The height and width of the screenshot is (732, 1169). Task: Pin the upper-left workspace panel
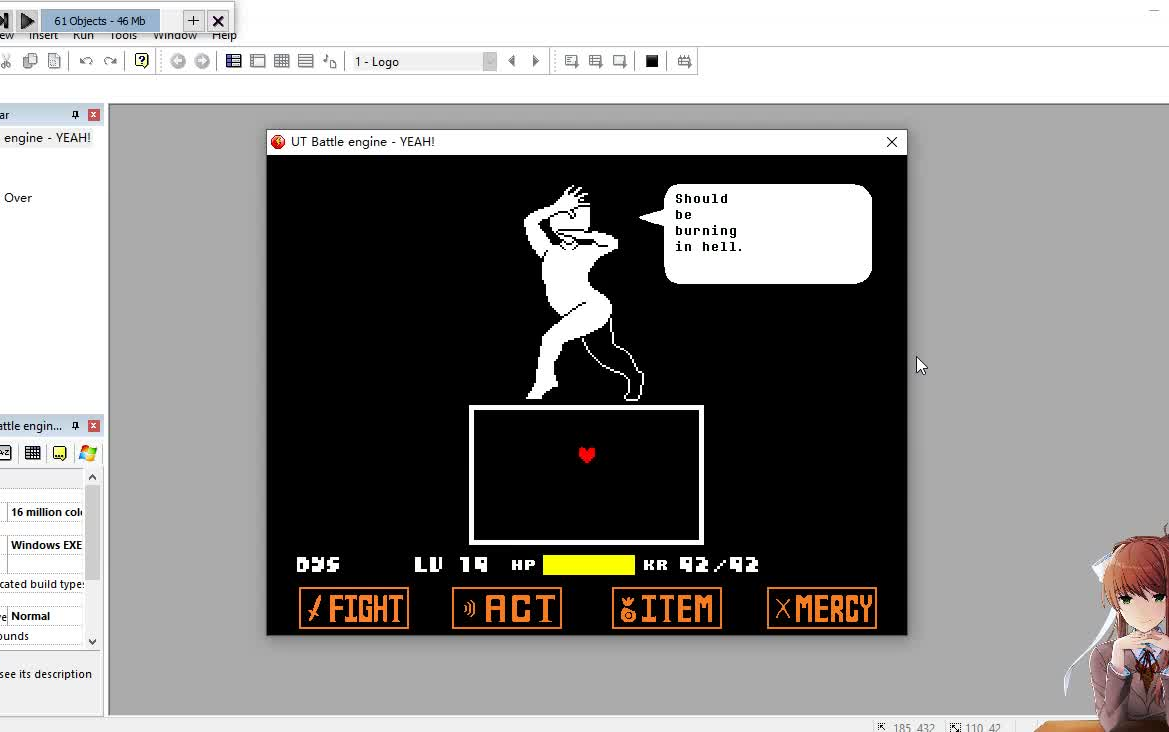tap(75, 115)
